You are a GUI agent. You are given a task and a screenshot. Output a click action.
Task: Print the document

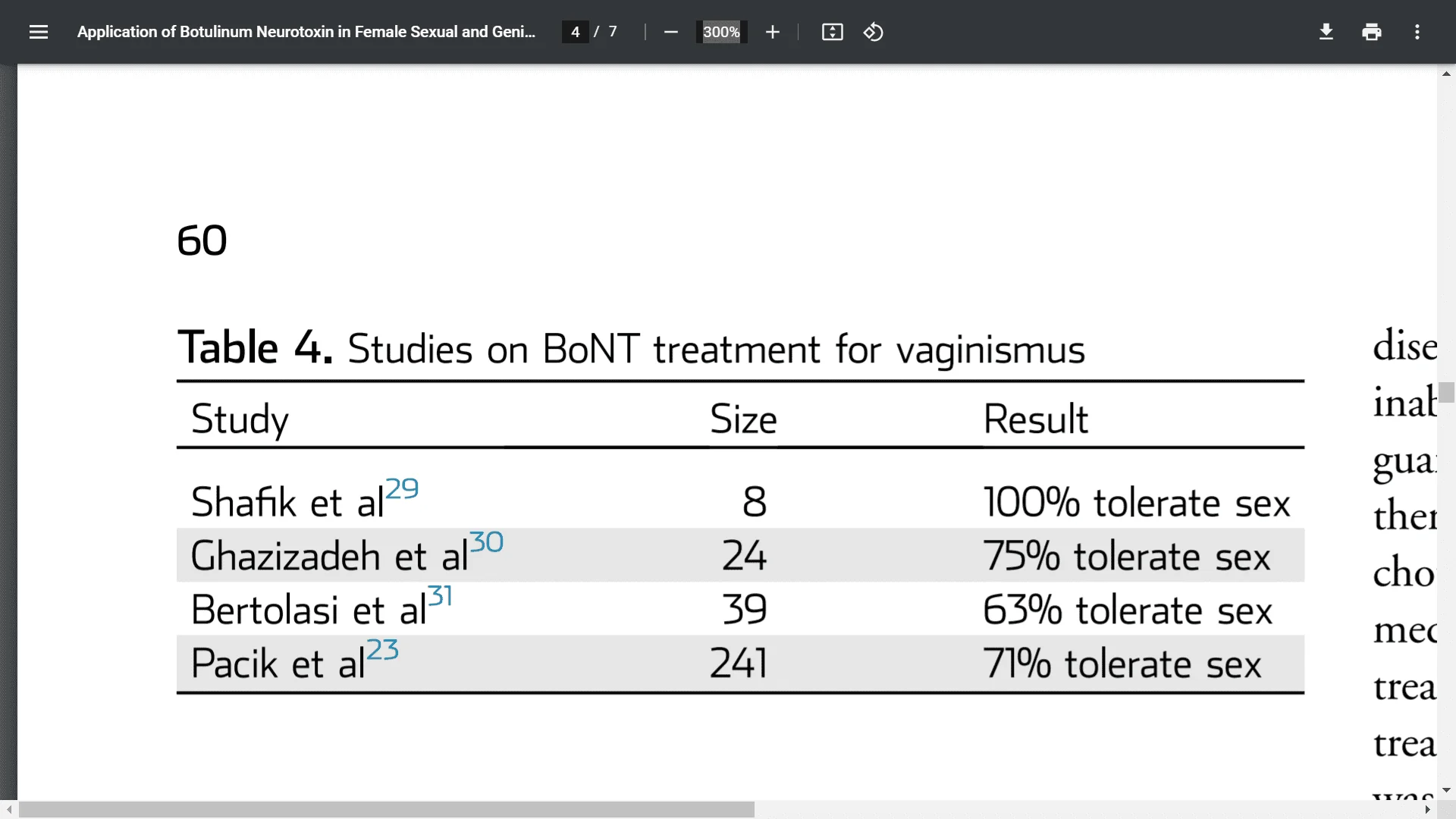[1371, 32]
